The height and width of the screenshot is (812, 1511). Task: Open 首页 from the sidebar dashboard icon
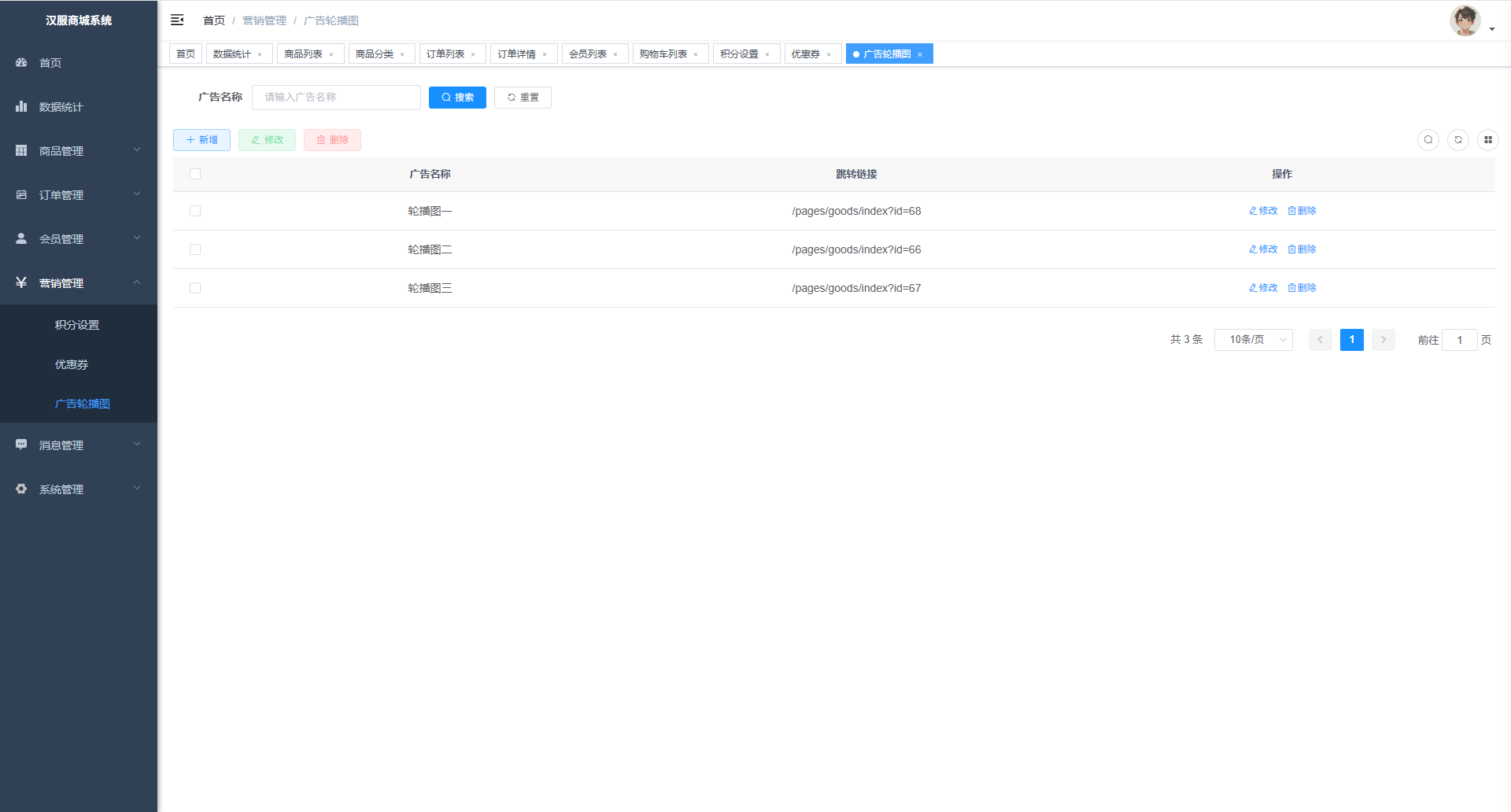[x=50, y=63]
